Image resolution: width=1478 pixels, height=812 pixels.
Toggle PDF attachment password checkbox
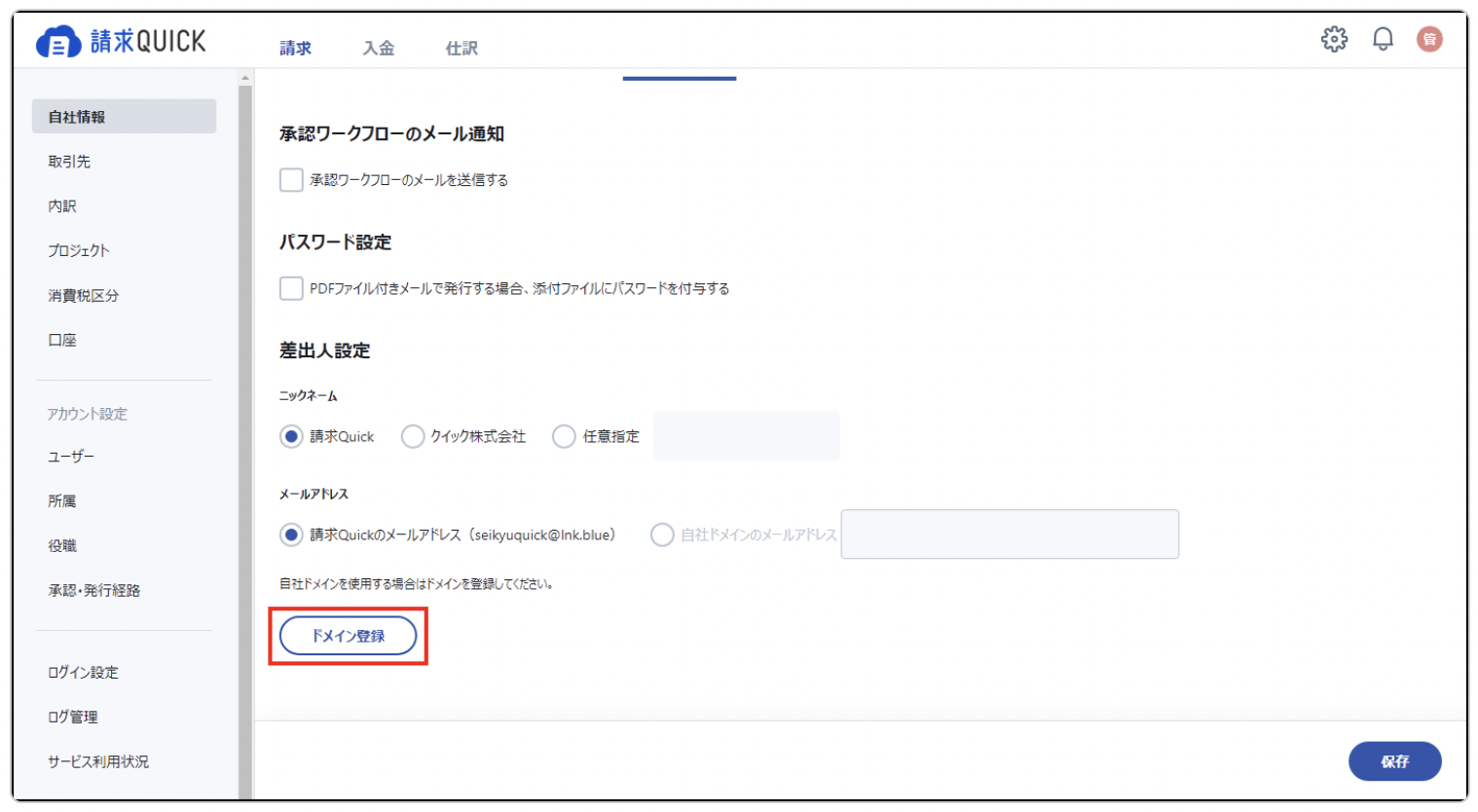[x=291, y=288]
